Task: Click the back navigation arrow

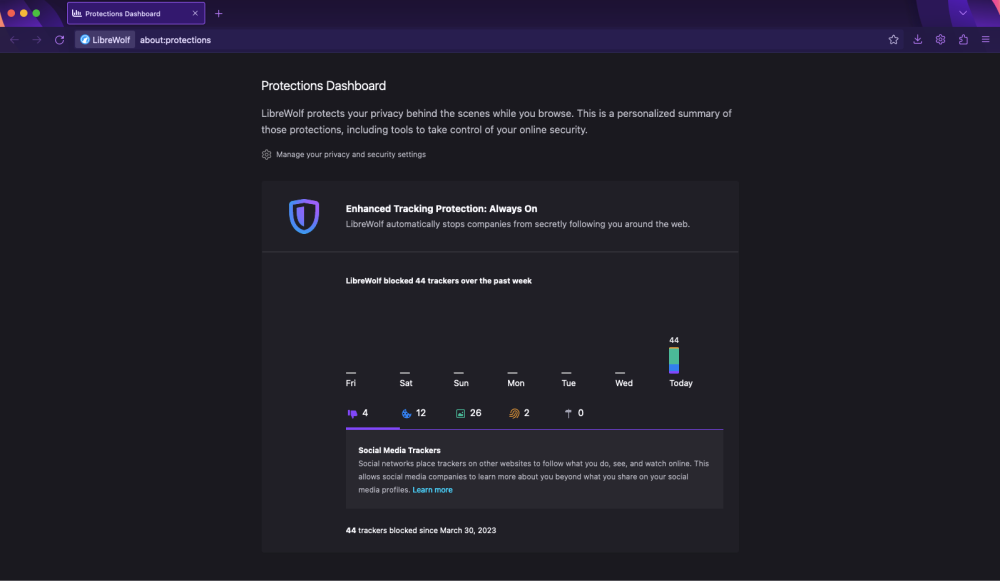Action: pos(14,40)
